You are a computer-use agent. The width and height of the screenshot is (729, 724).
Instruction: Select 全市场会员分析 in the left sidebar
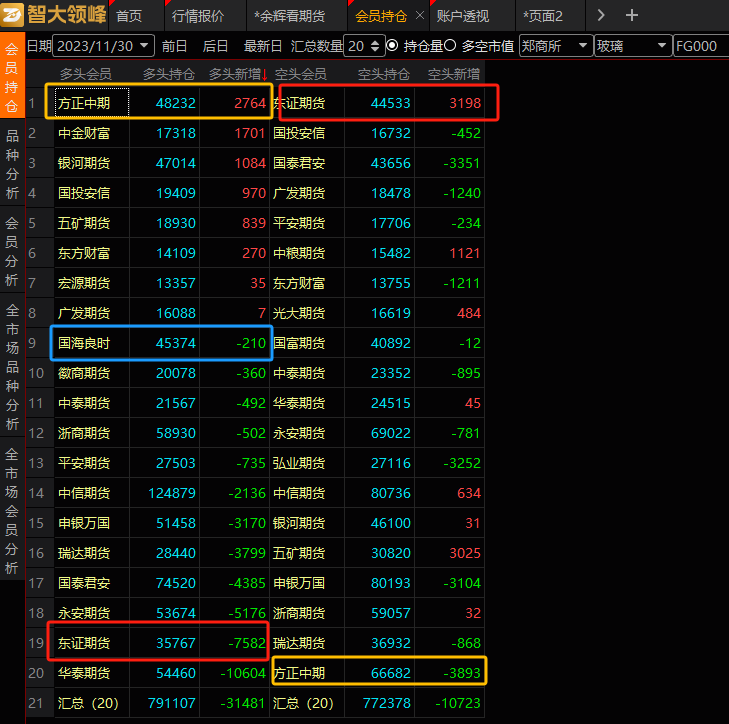(x=12, y=511)
